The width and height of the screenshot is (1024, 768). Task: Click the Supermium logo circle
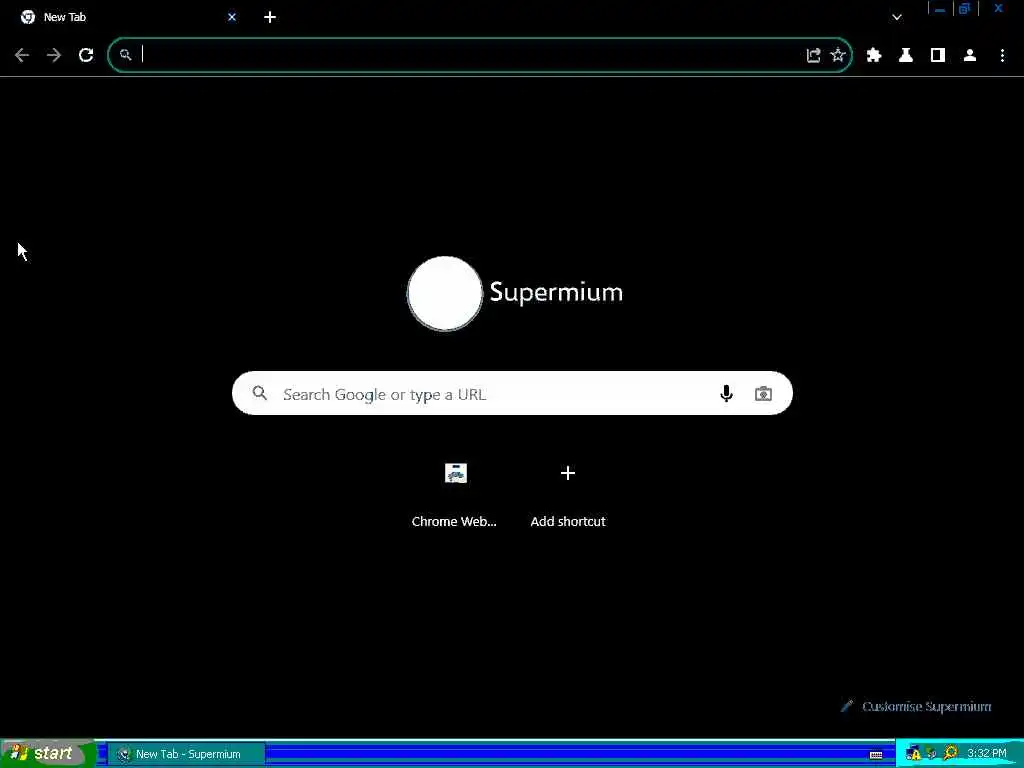445,293
